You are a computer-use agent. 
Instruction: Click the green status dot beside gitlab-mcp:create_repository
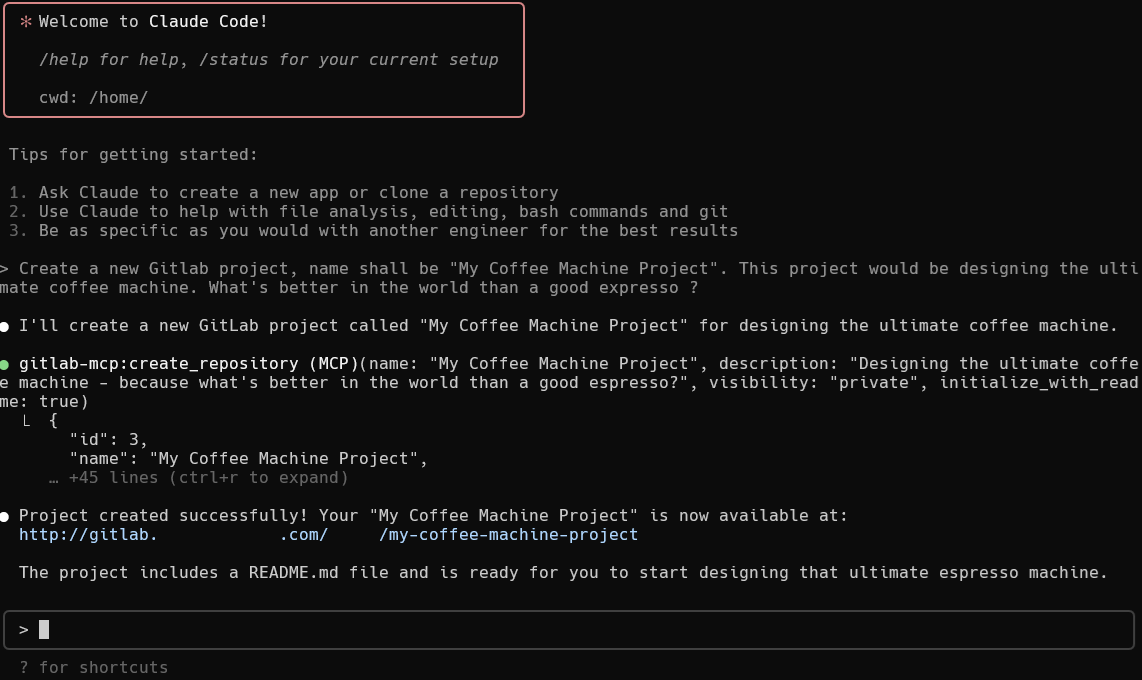coord(4,364)
